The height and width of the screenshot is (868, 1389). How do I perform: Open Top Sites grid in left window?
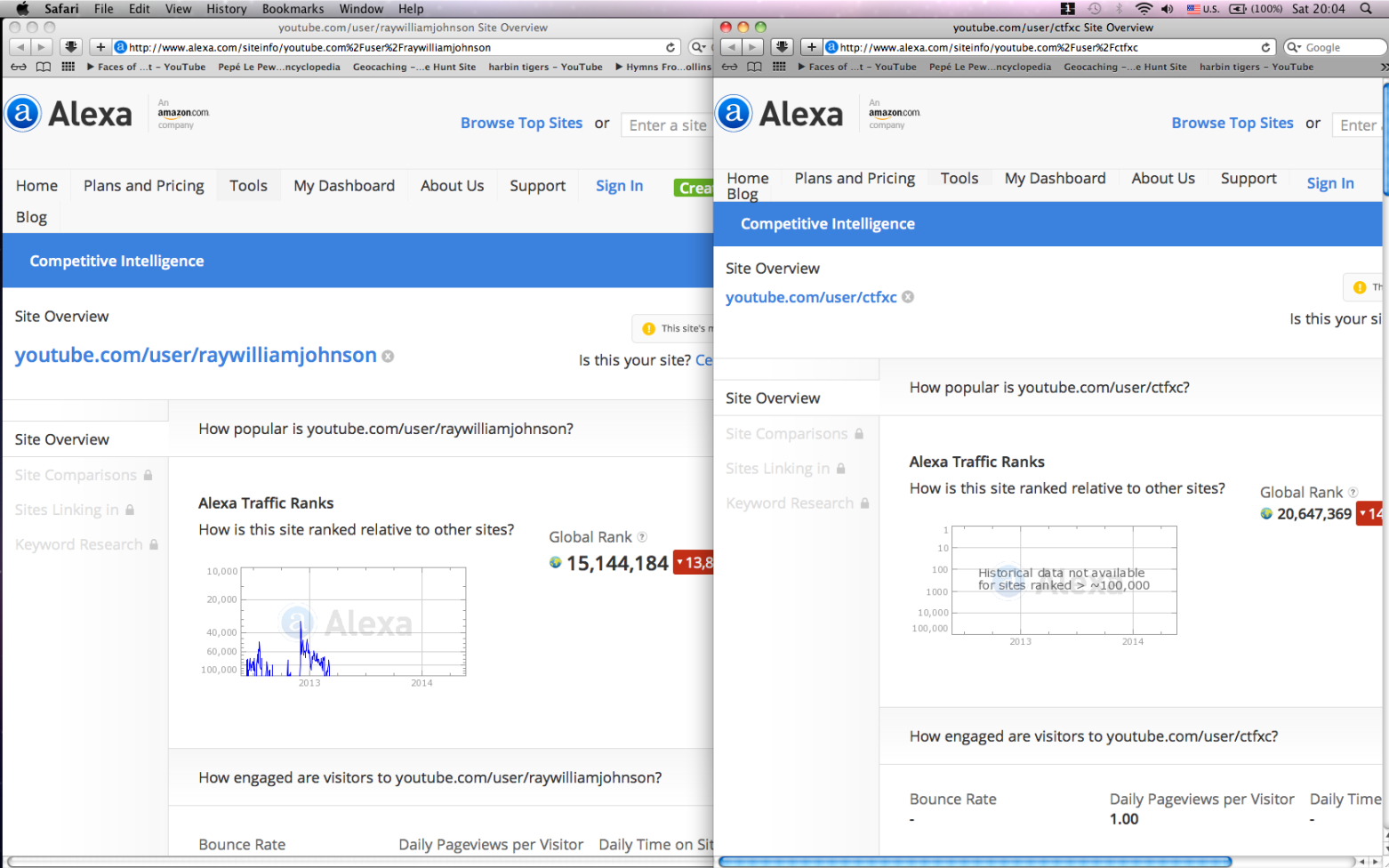click(x=68, y=67)
